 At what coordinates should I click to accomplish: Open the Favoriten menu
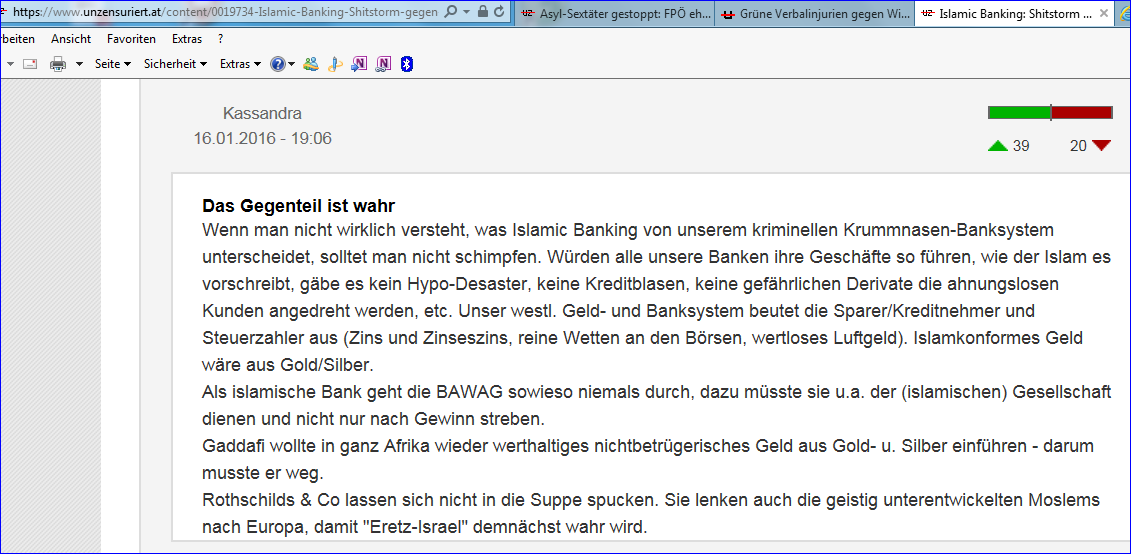[x=131, y=38]
